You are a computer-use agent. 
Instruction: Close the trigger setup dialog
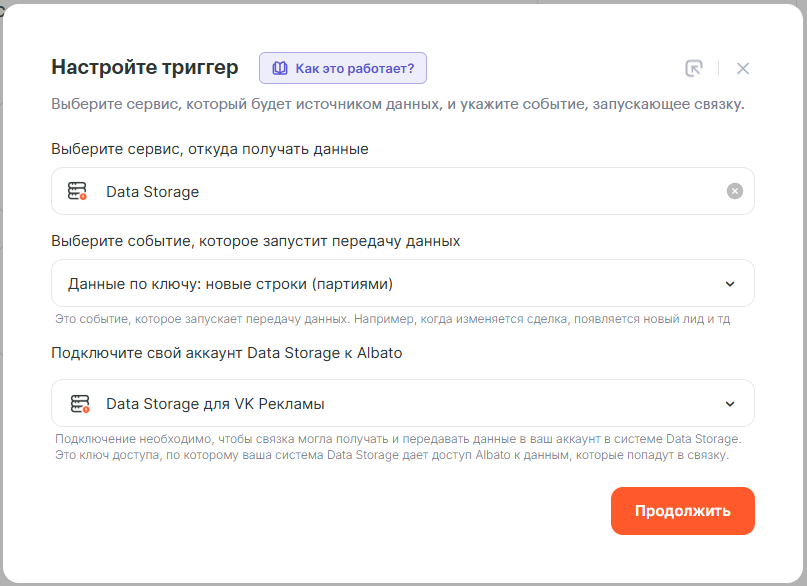click(742, 68)
